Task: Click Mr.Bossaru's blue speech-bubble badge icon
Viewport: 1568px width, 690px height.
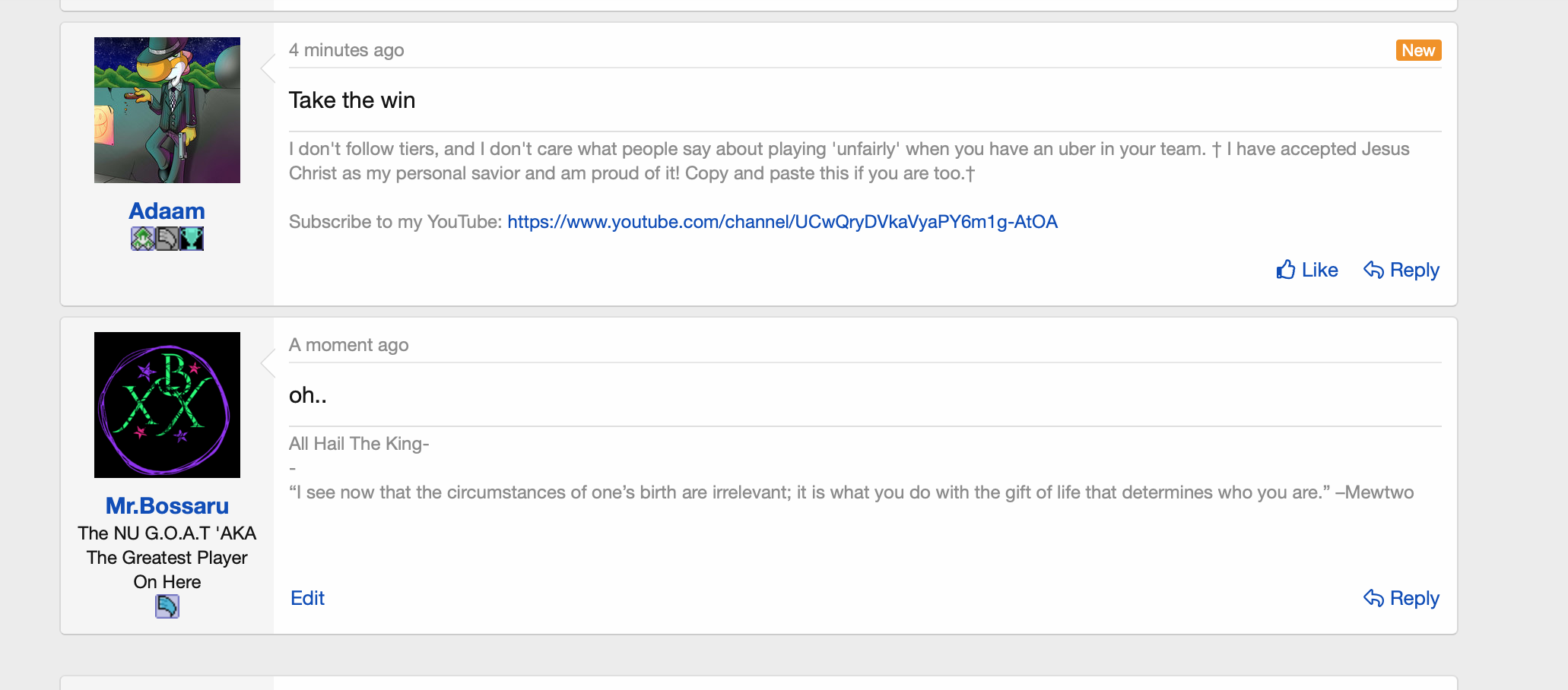Action: point(167,606)
